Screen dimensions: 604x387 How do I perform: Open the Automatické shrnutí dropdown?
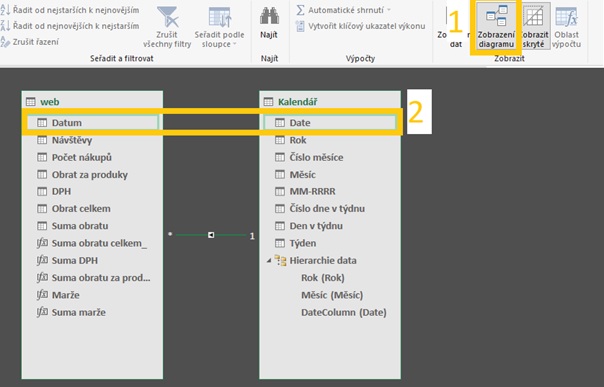343,10
